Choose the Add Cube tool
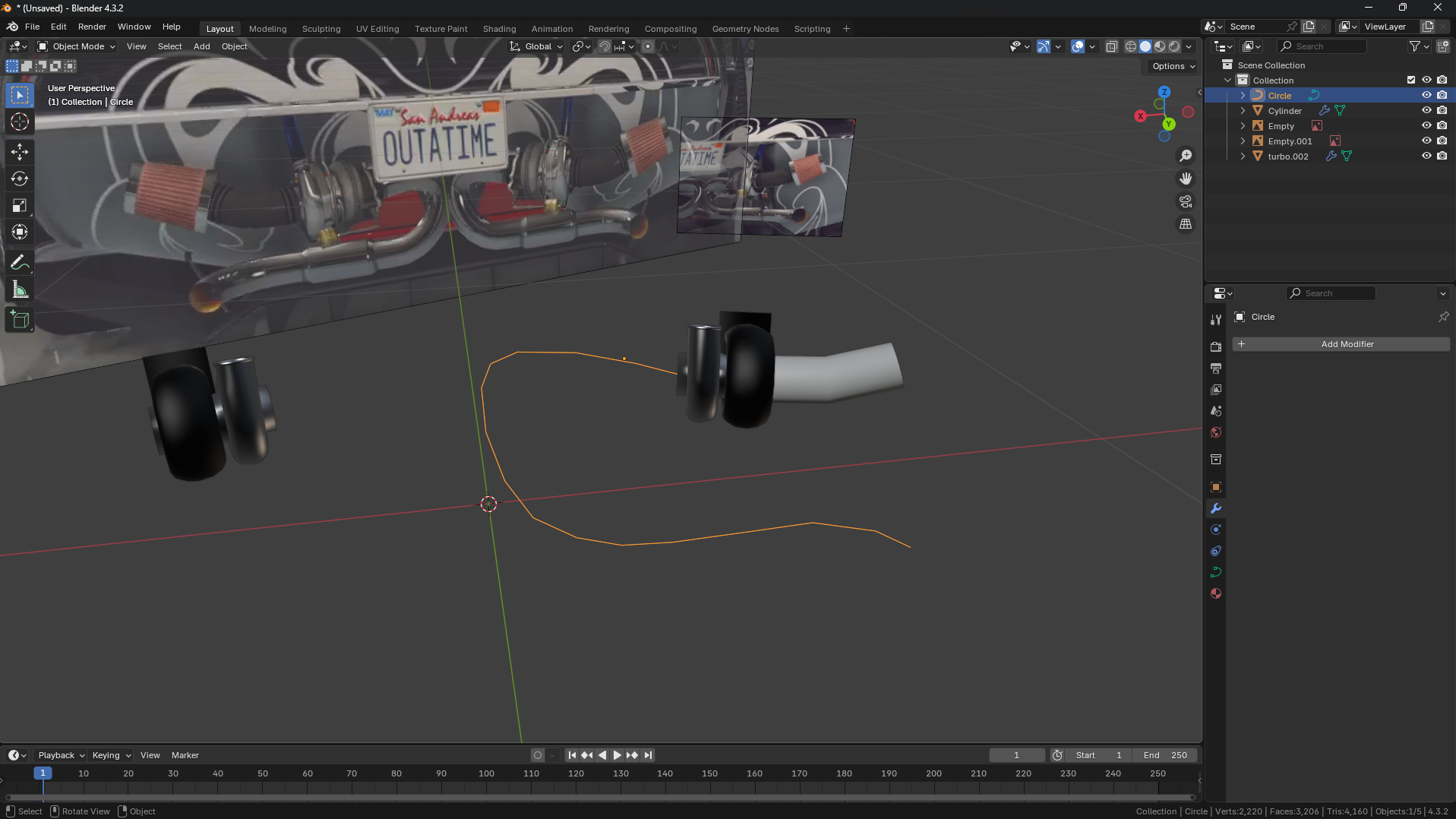Viewport: 1456px width, 819px height. (x=20, y=320)
